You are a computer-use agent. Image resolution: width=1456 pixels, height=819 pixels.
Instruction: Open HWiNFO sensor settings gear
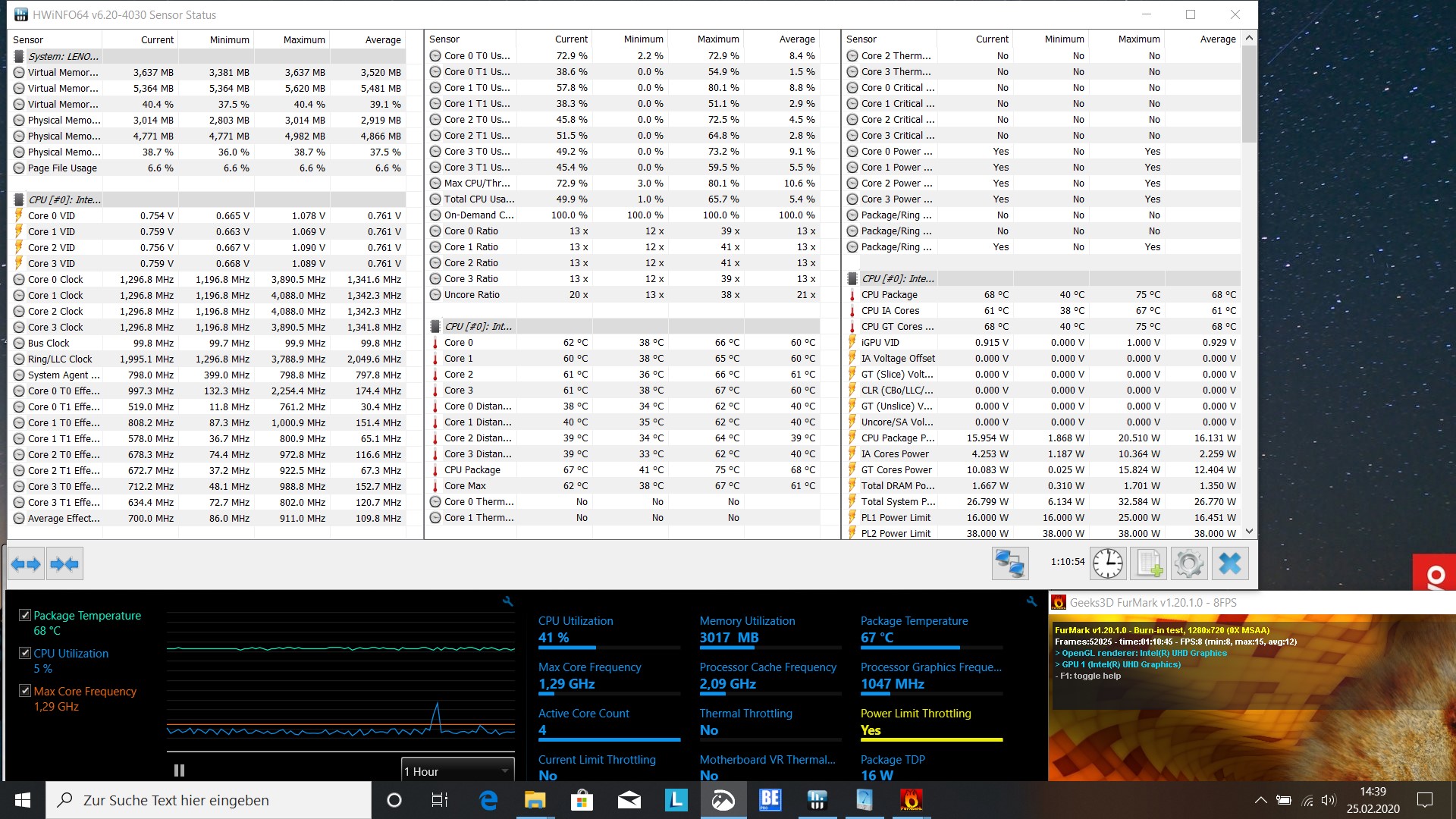coord(1188,563)
